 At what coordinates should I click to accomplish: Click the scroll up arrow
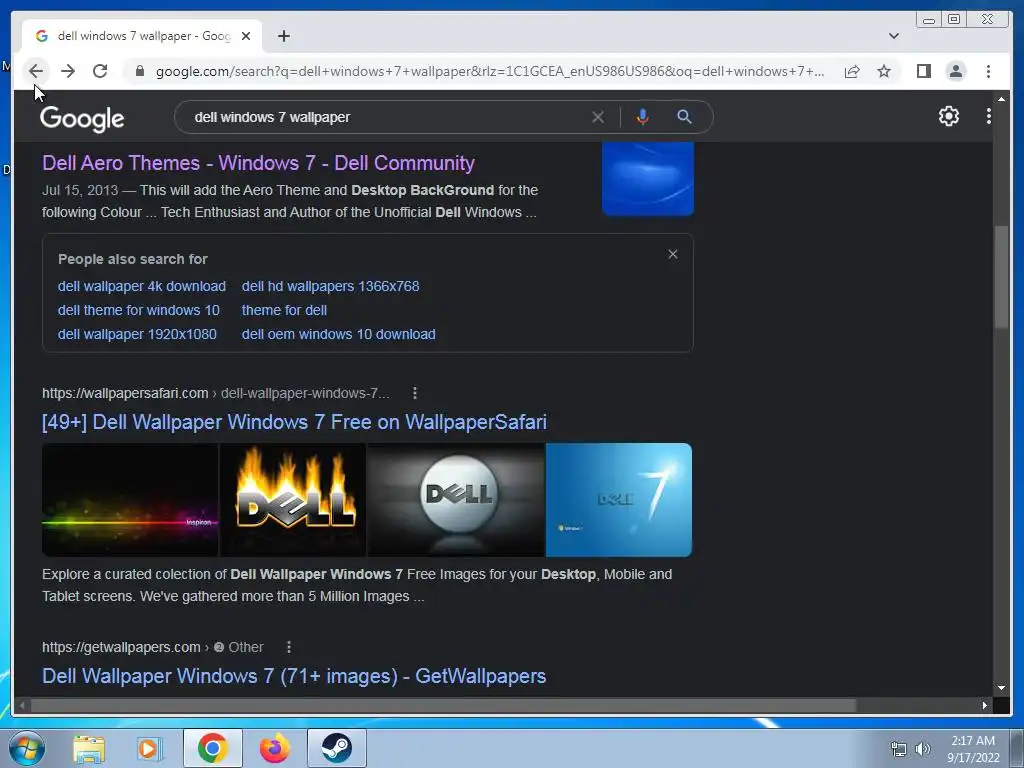(x=1001, y=99)
